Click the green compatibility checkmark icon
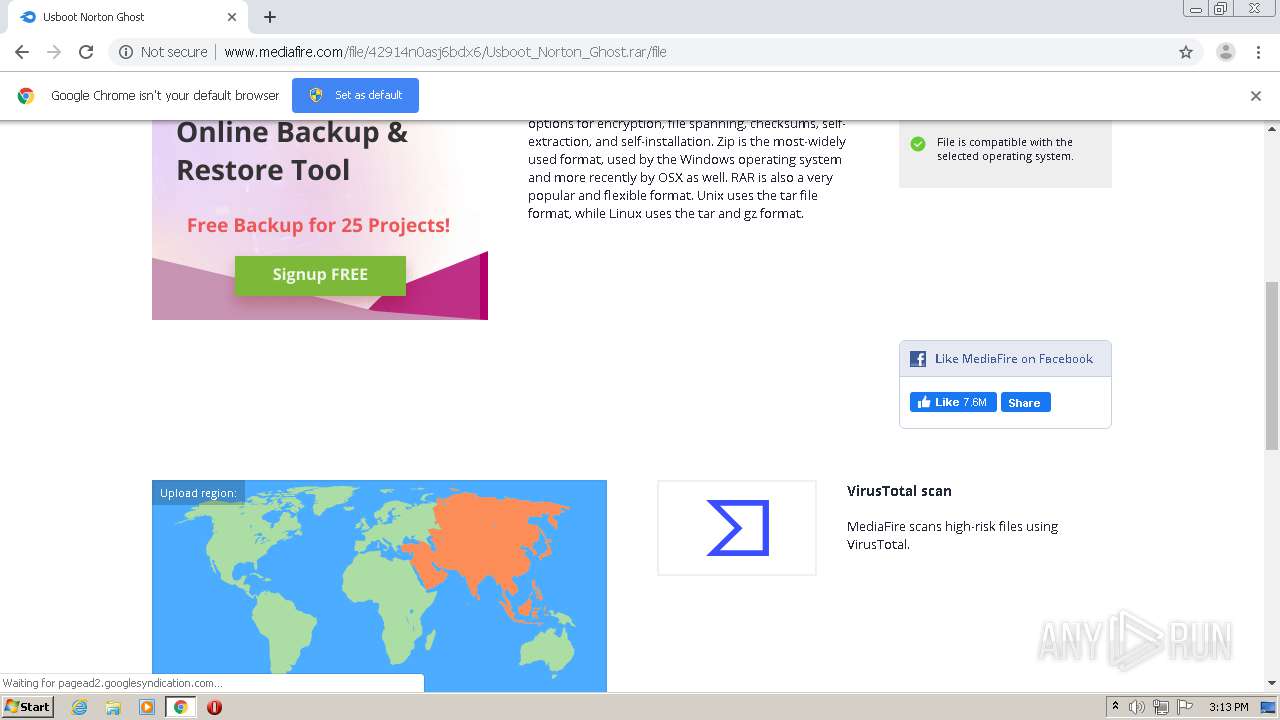 [918, 144]
